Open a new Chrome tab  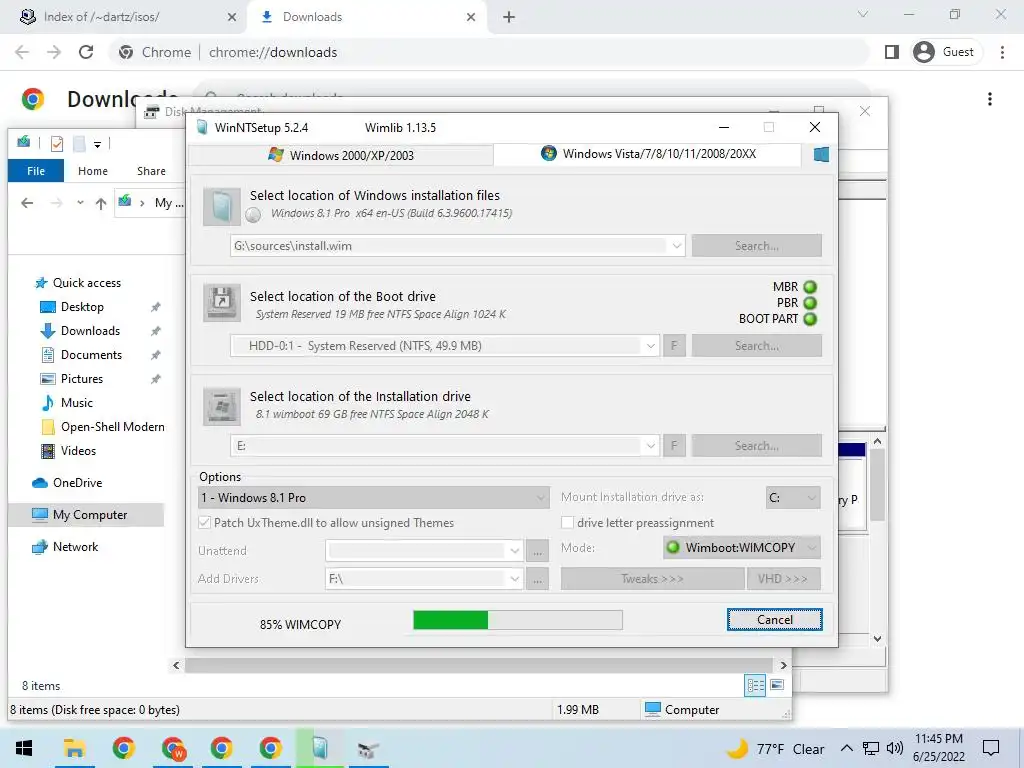(509, 17)
